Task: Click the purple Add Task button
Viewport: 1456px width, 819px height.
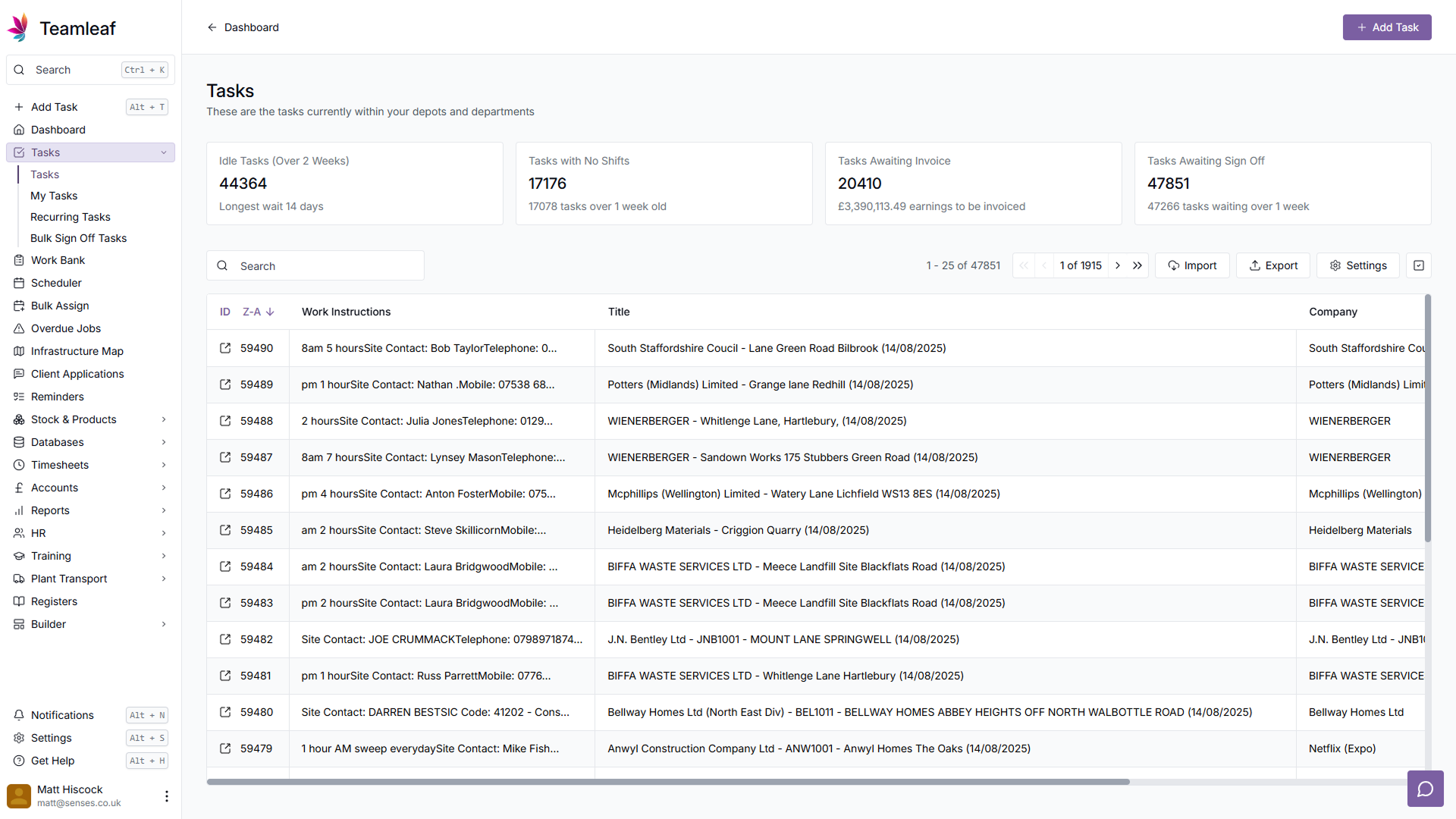Action: 1387,27
